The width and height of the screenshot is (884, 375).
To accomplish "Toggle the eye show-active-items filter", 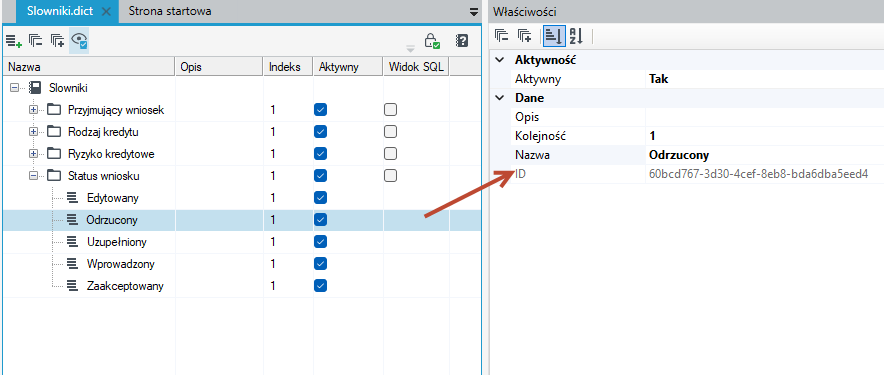I will point(79,40).
